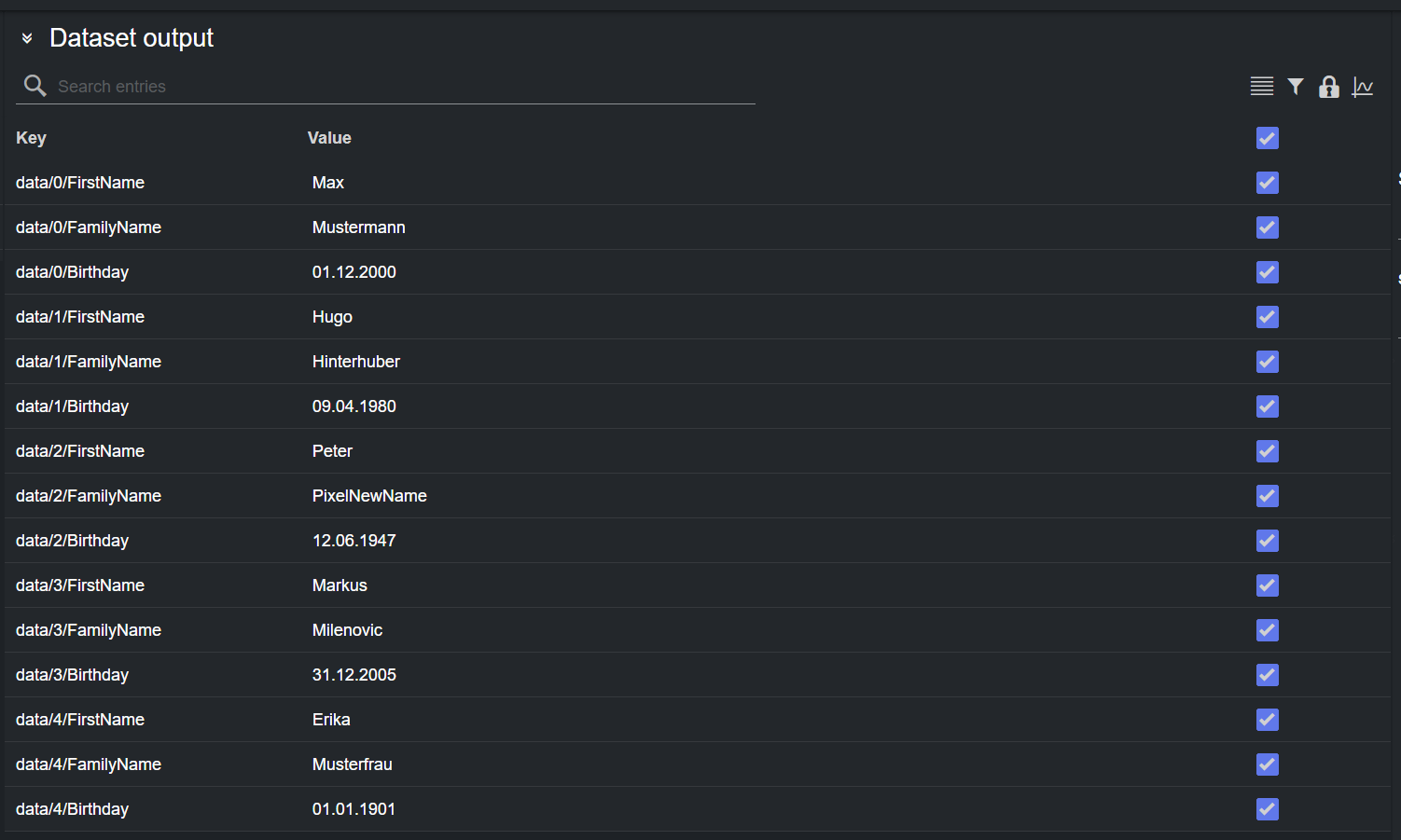Click the magnifying glass search icon
The width and height of the screenshot is (1401, 840).
[x=35, y=86]
